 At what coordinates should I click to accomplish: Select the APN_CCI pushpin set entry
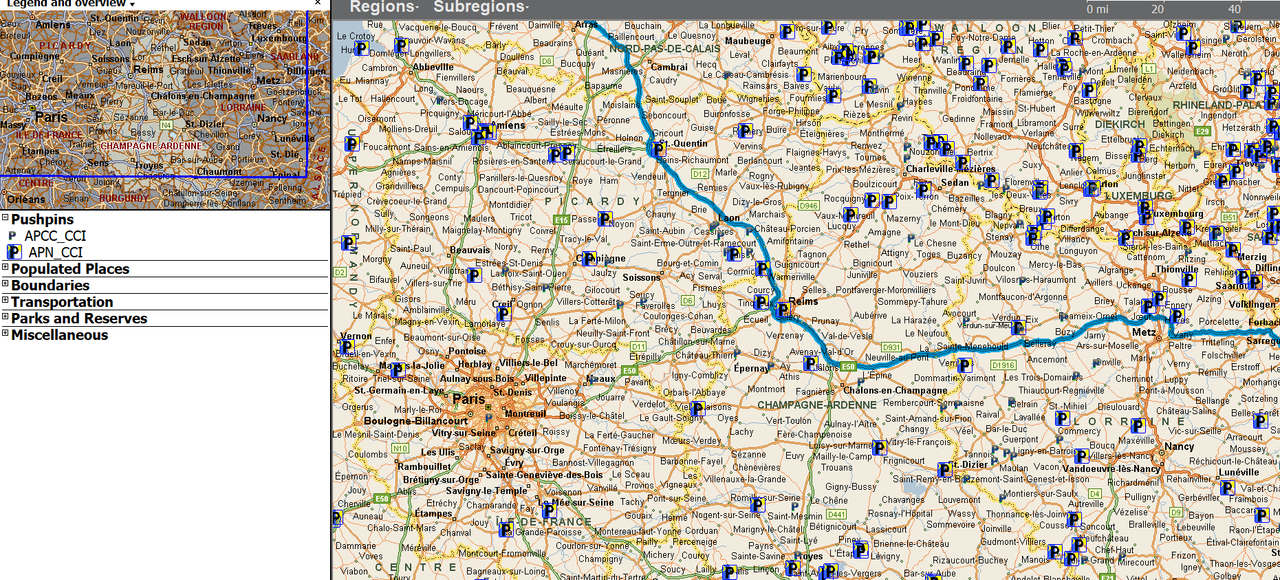pos(55,252)
